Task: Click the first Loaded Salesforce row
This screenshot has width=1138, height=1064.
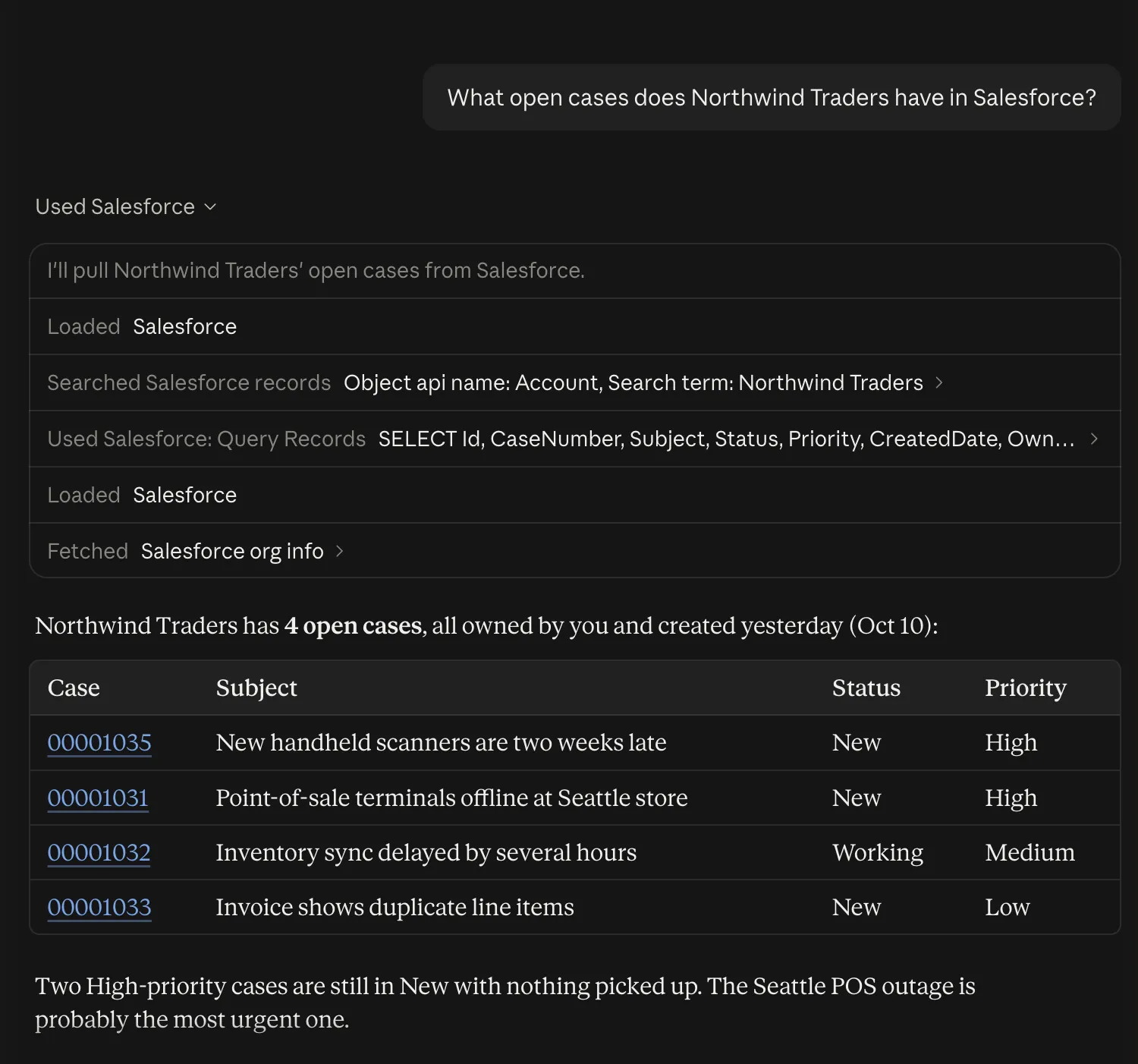Action: 574,326
